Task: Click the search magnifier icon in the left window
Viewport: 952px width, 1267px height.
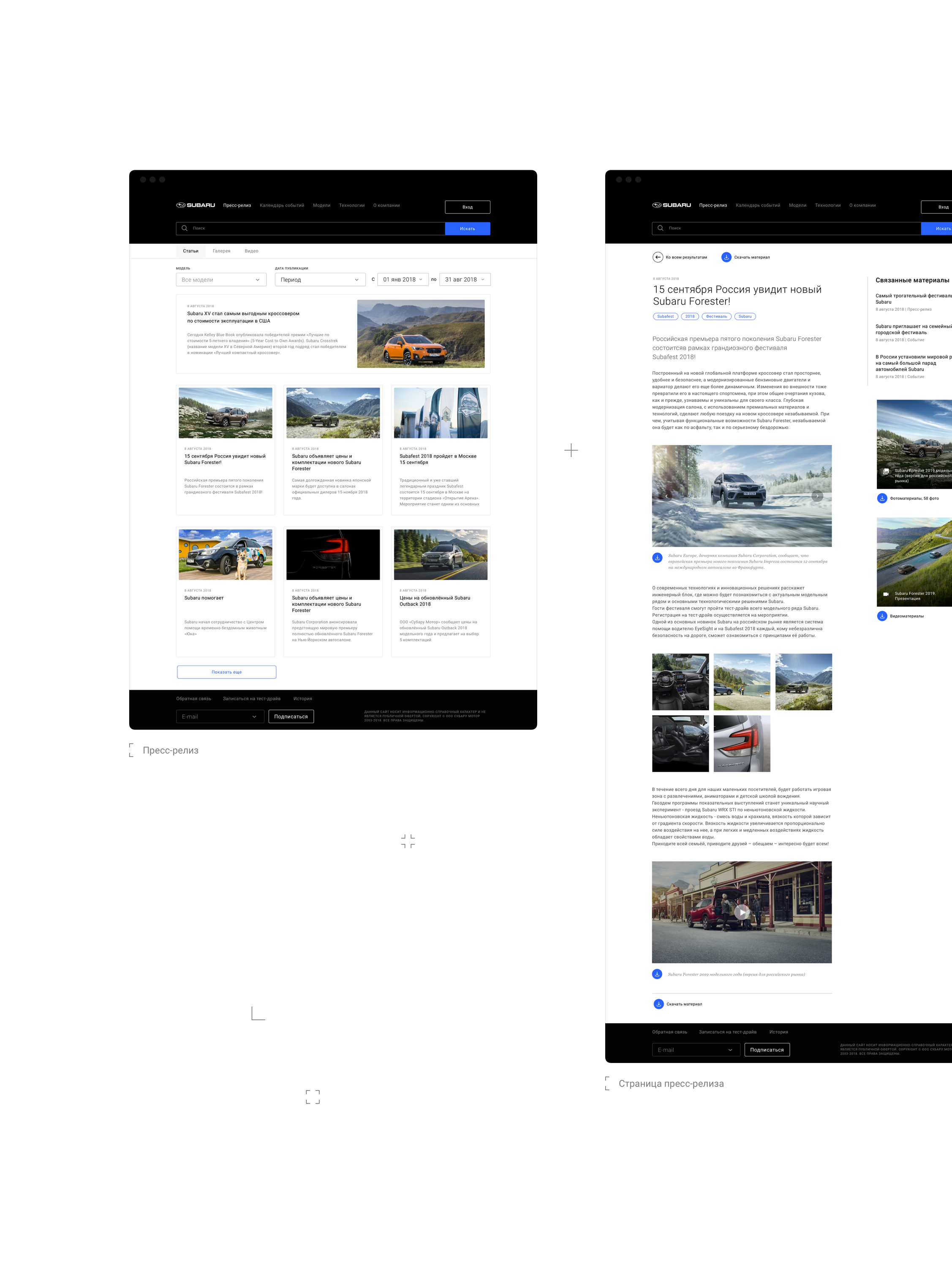Action: (184, 228)
